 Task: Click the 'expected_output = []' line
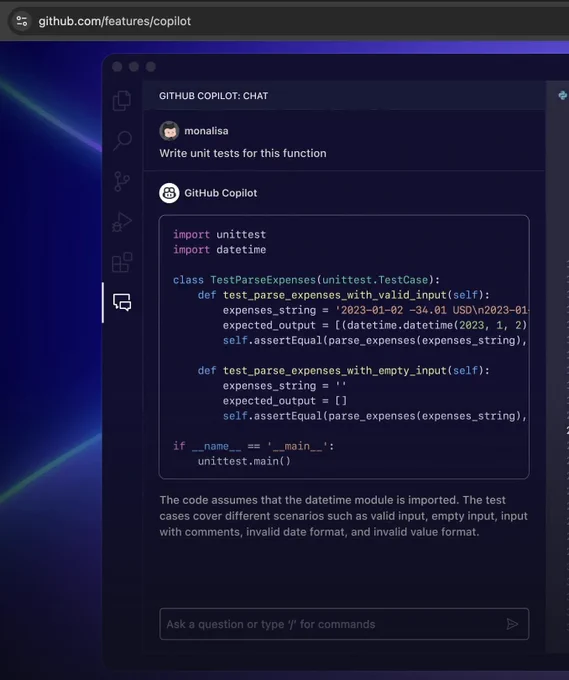click(285, 401)
